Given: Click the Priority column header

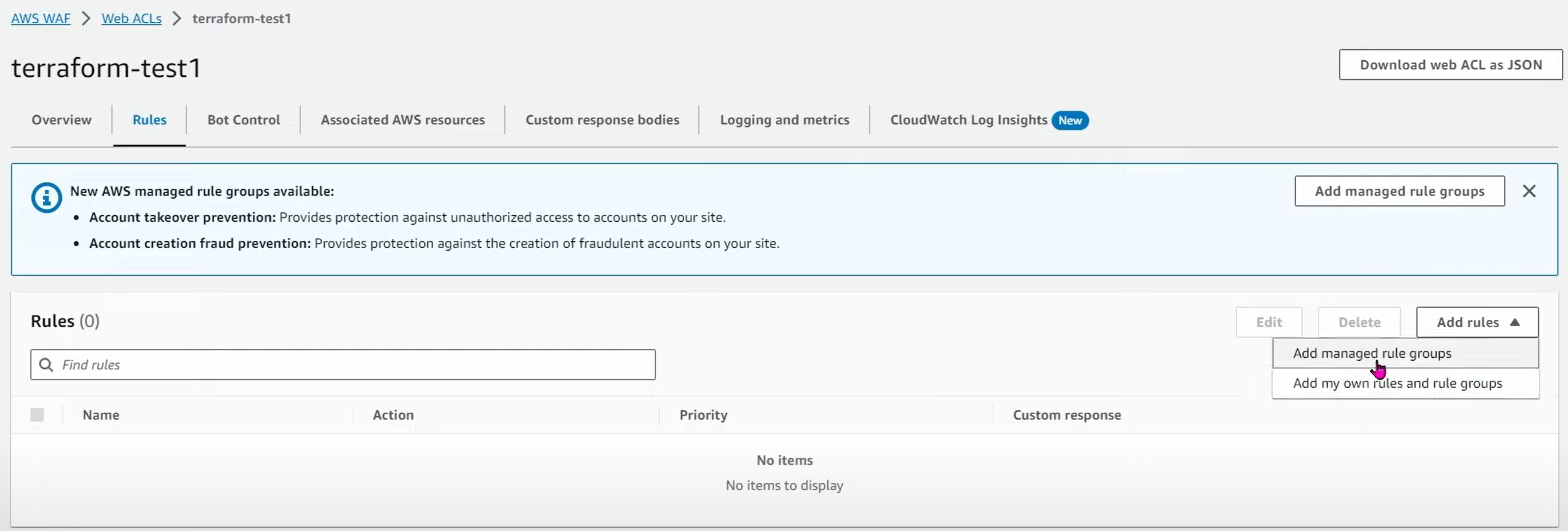Looking at the screenshot, I should coord(703,415).
